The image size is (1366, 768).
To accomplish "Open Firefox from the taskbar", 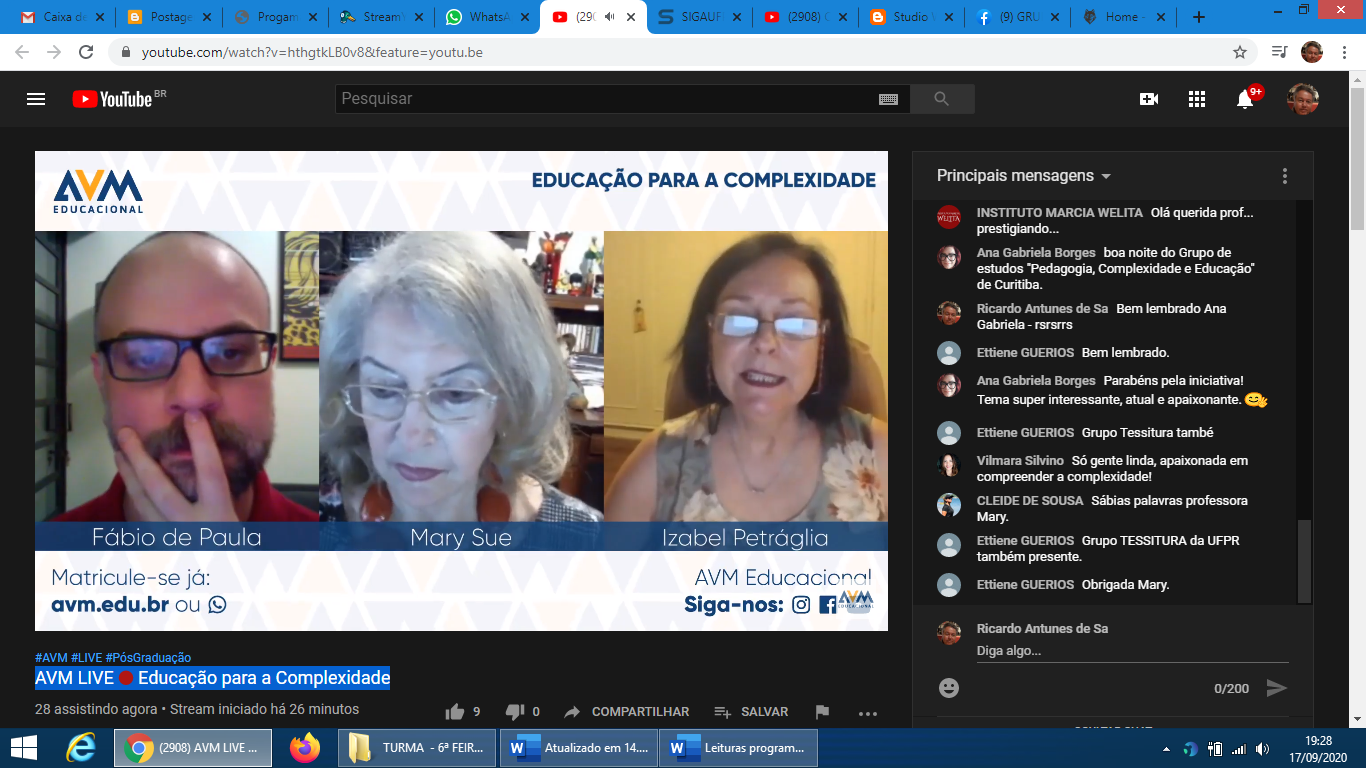I will click(304, 748).
